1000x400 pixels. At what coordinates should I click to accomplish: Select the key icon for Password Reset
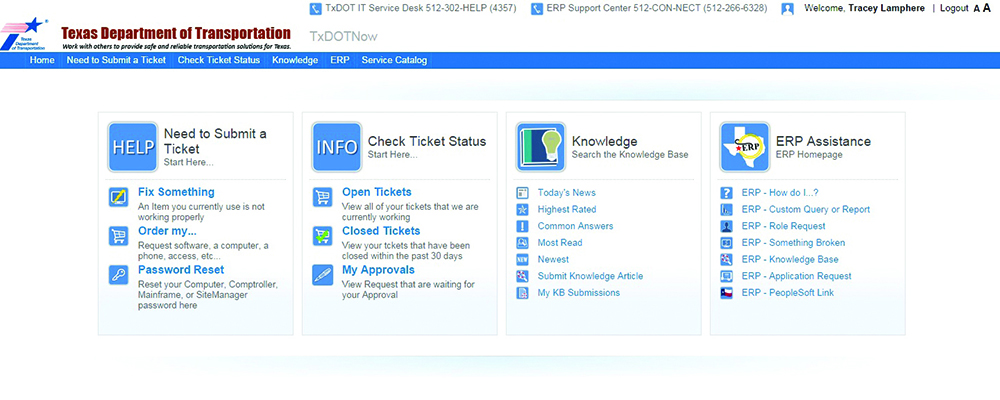pos(119,276)
